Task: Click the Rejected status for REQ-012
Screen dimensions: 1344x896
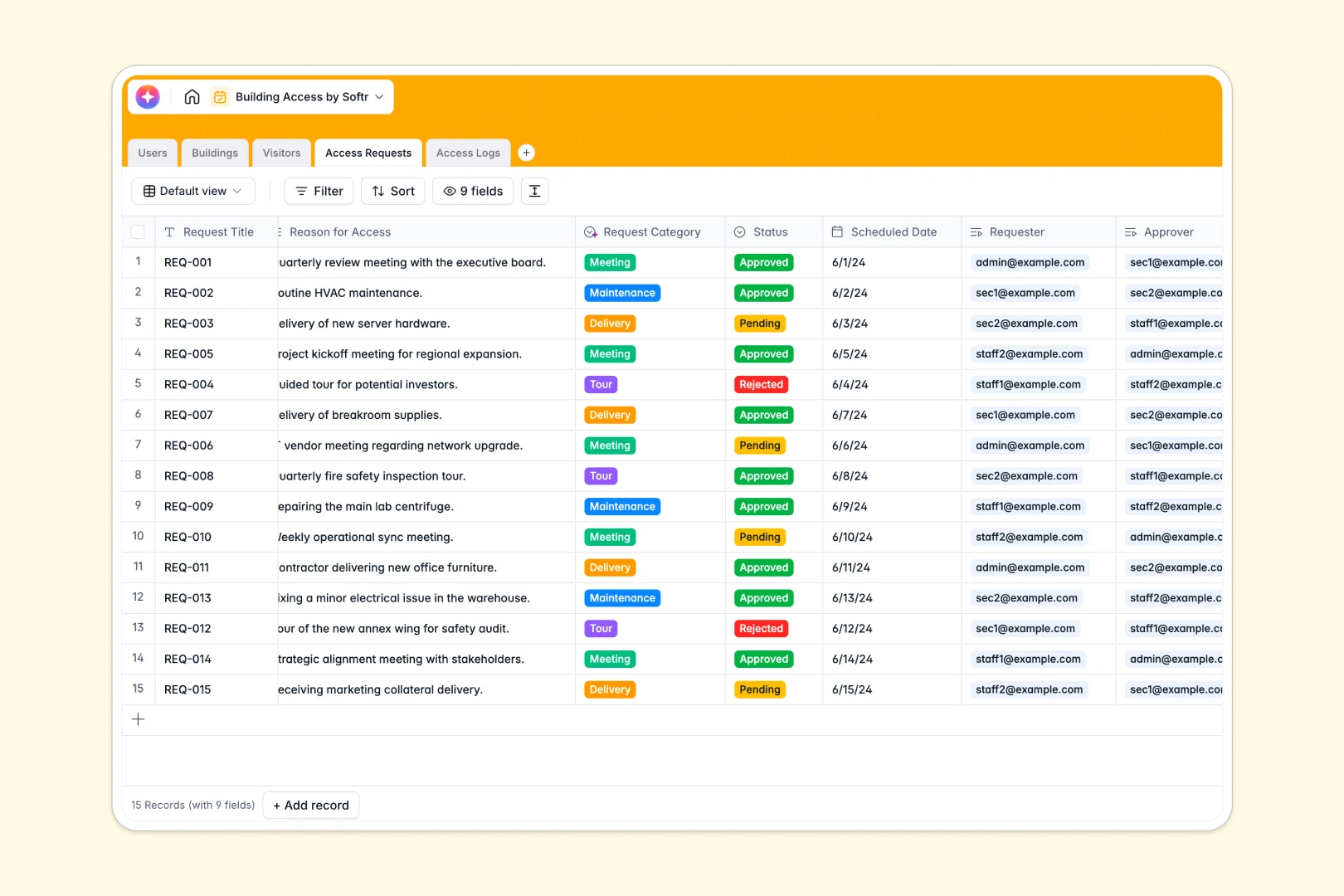Action: 762,629
